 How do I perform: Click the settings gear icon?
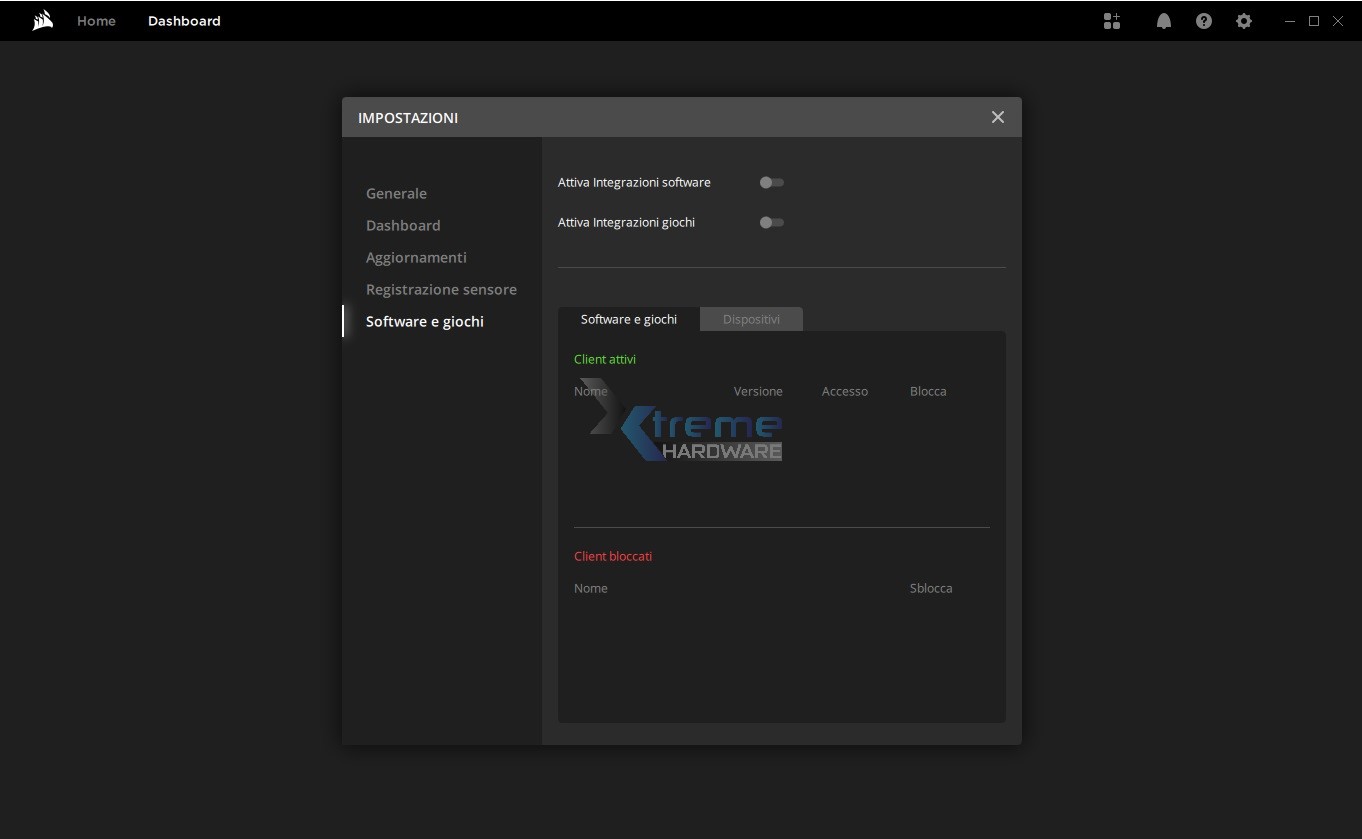[1244, 21]
